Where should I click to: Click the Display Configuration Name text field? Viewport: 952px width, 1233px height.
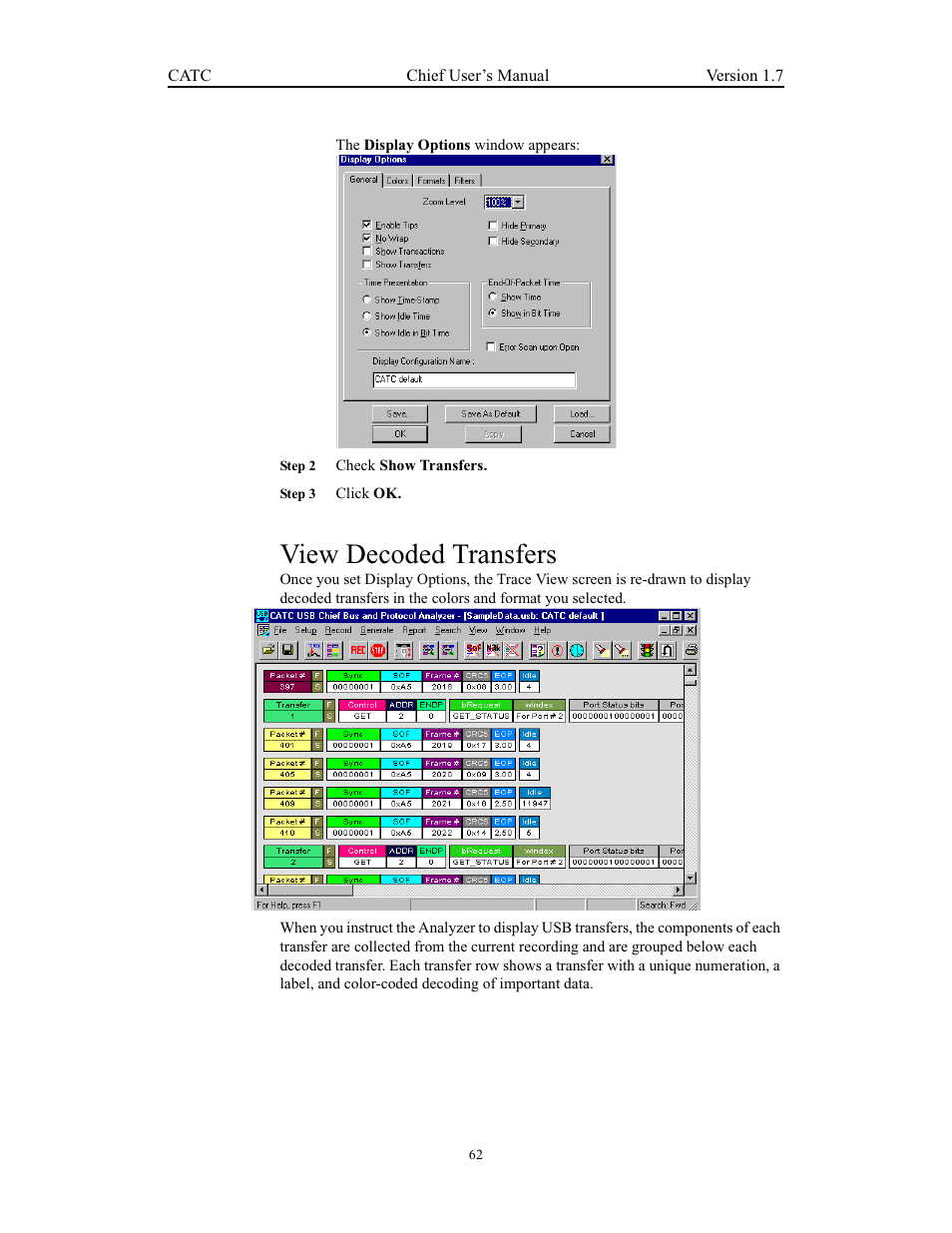[x=474, y=379]
